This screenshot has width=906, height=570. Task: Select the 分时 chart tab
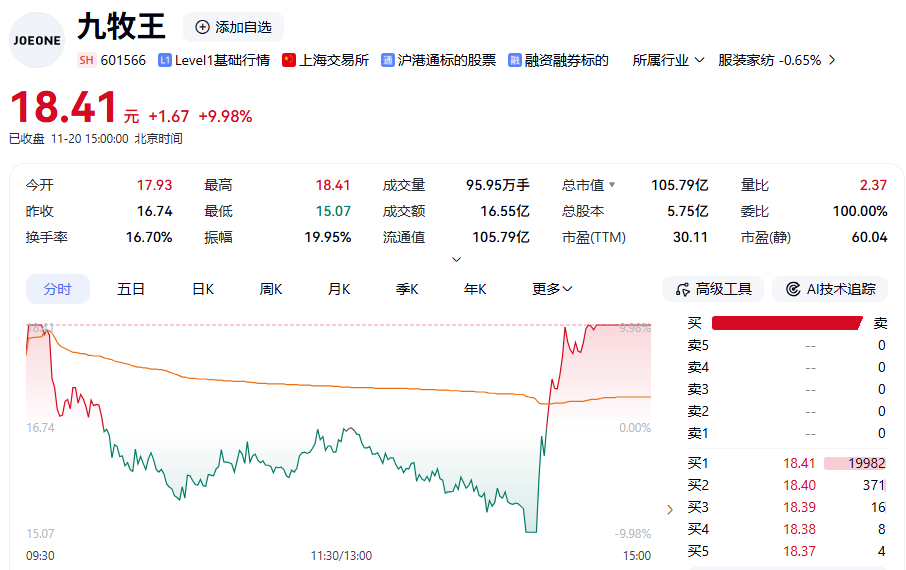pyautogui.click(x=57, y=289)
